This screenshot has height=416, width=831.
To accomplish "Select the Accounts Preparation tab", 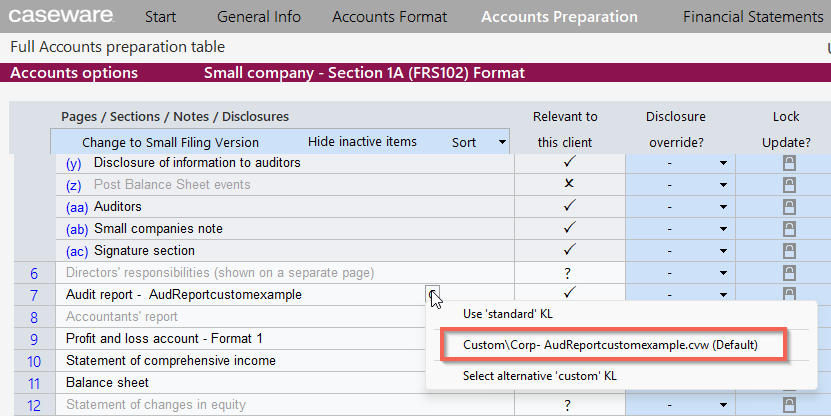I will coord(559,16).
